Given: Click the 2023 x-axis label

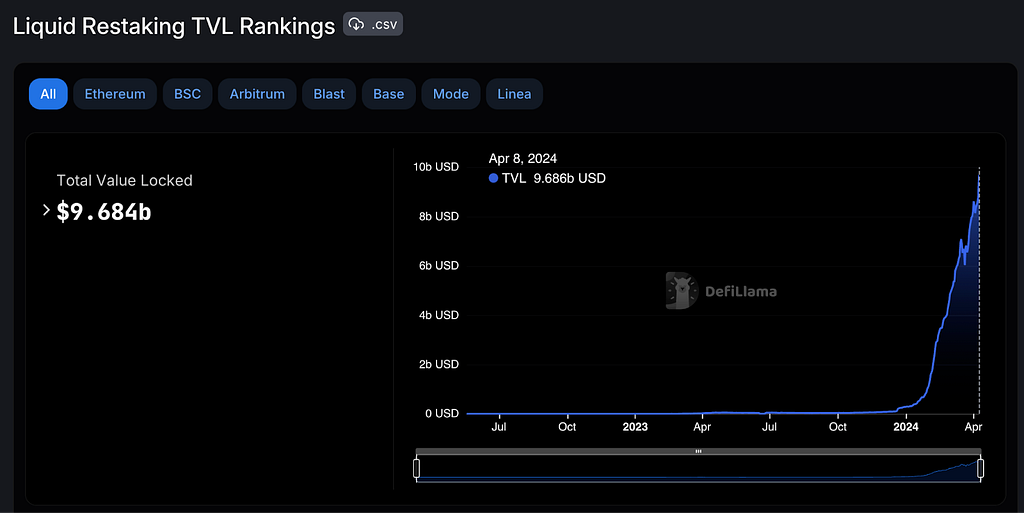Looking at the screenshot, I should coord(635,427).
